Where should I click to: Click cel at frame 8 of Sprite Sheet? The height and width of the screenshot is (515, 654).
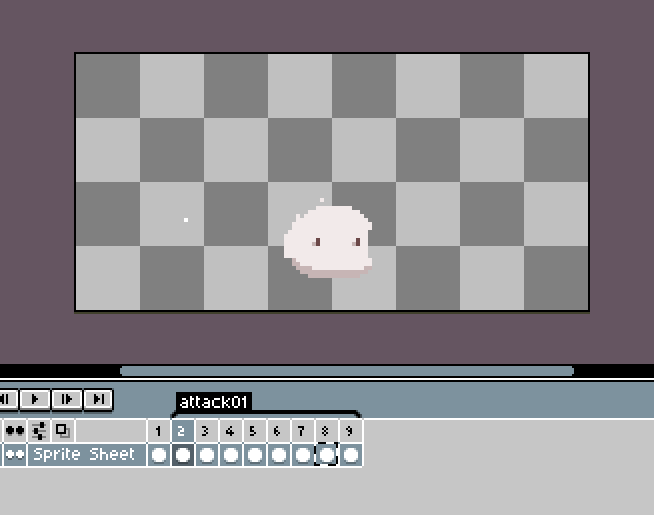point(326,455)
